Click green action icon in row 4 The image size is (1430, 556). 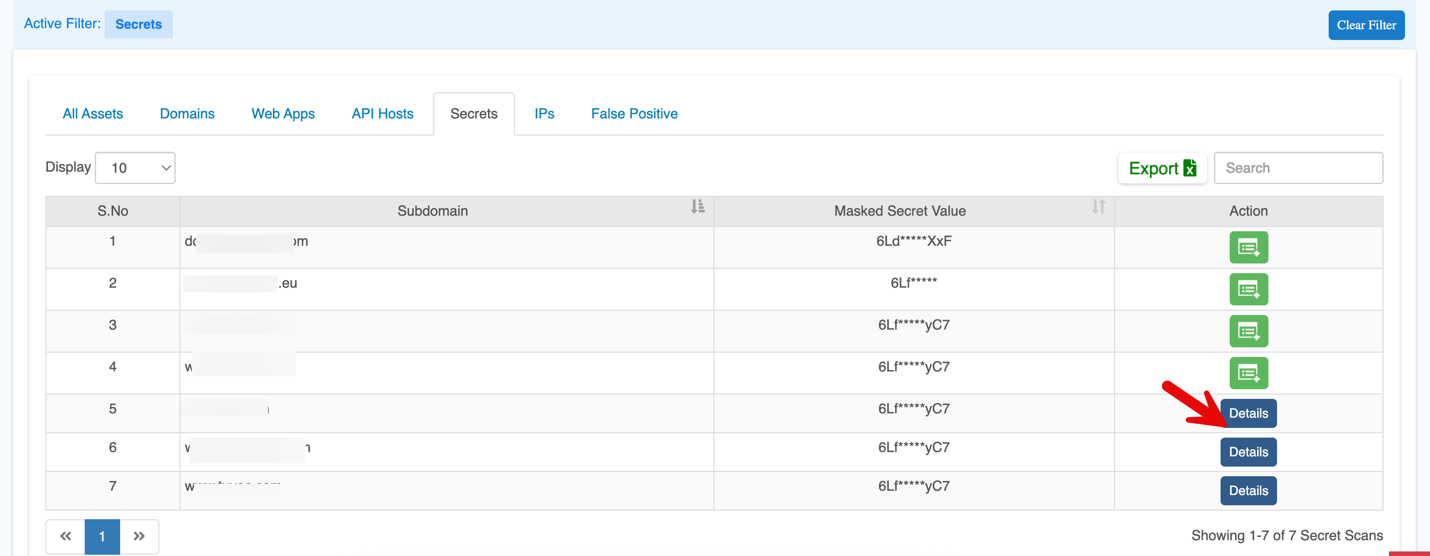(1248, 373)
